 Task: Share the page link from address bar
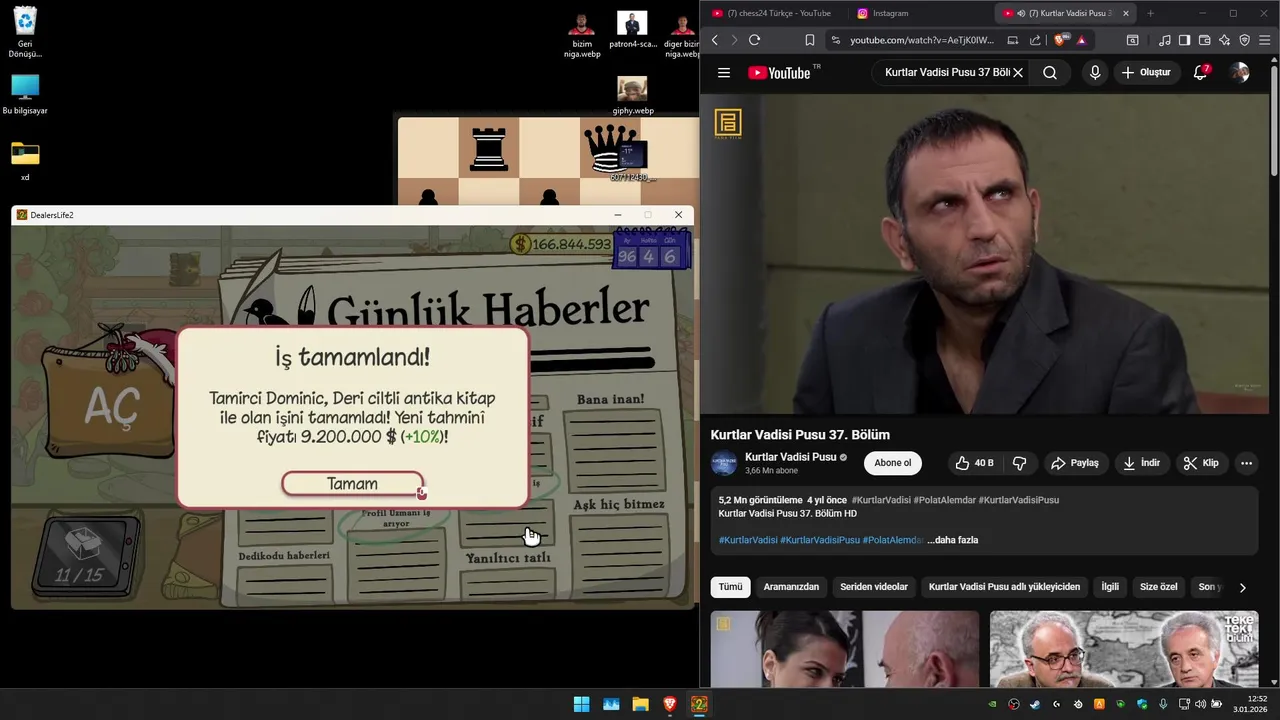pyautogui.click(x=1035, y=40)
